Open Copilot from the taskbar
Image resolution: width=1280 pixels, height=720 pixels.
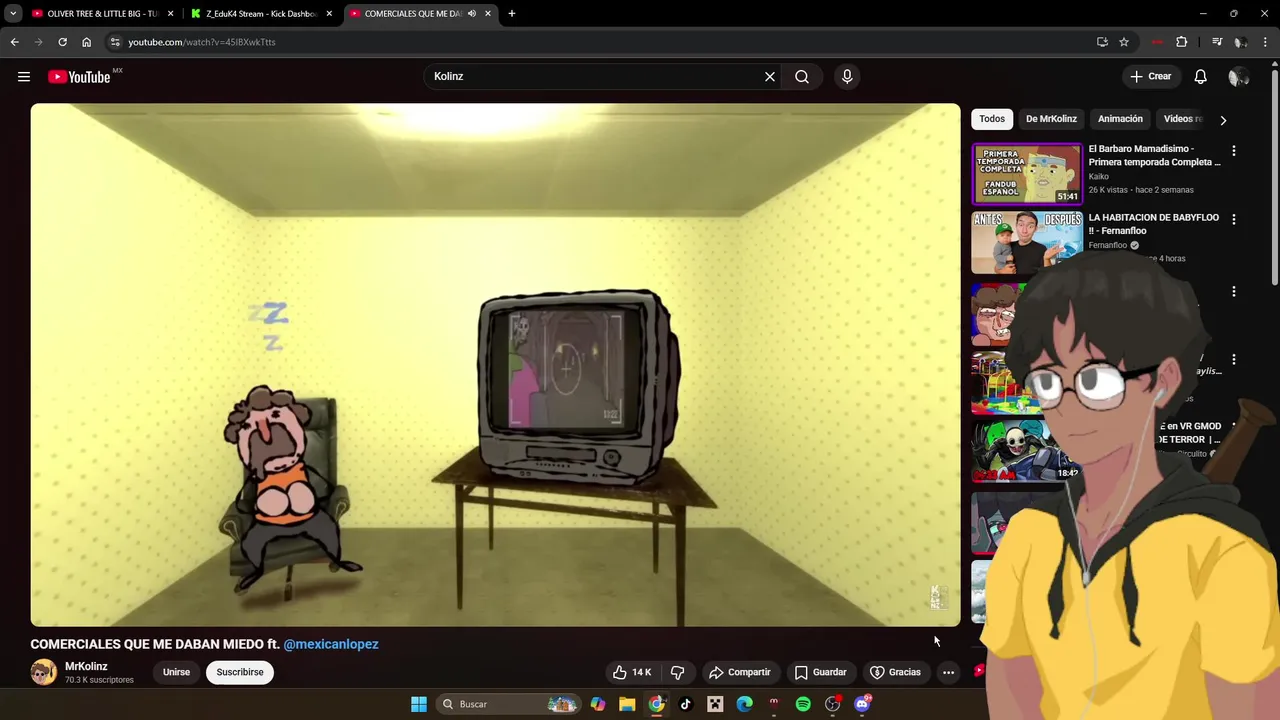point(598,704)
